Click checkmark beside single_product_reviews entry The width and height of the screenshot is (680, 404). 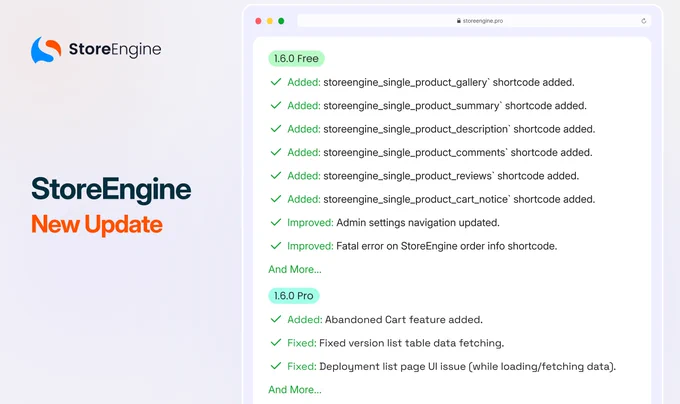pyautogui.click(x=276, y=176)
